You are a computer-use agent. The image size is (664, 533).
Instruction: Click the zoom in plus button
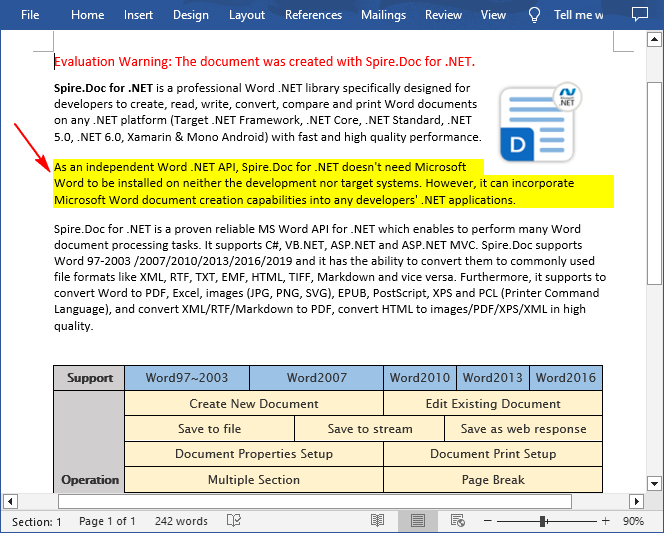[x=606, y=521]
